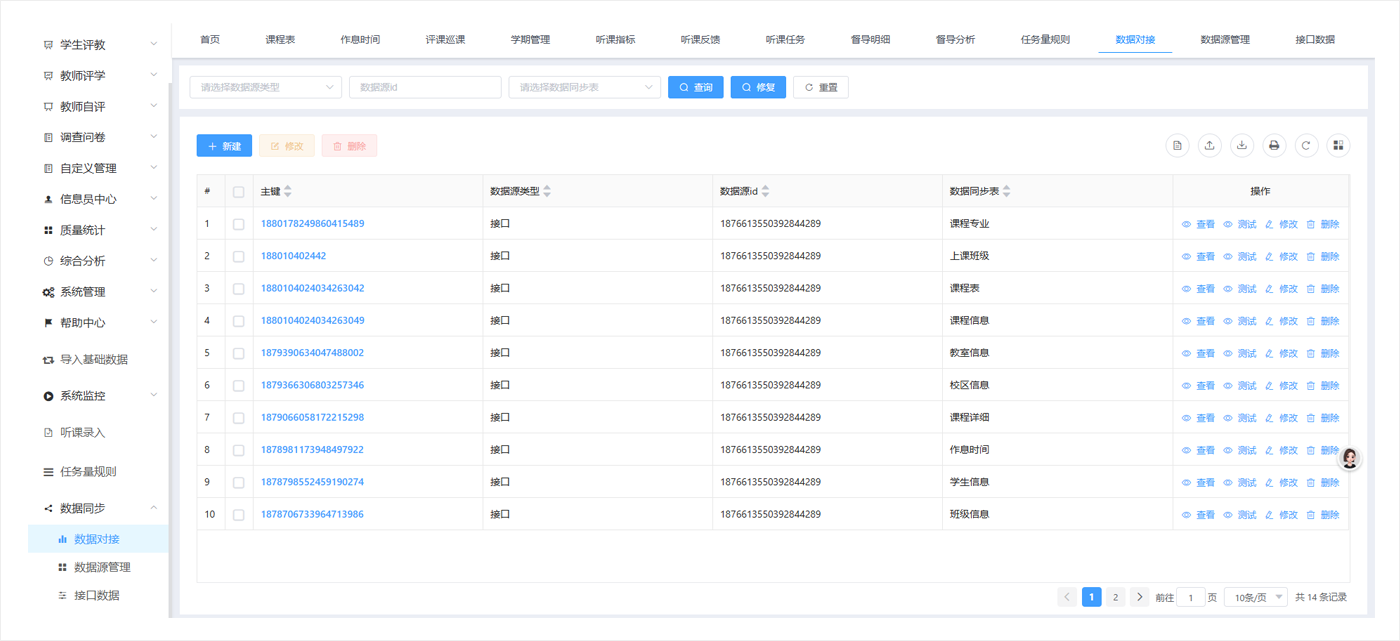1400x641 pixels.
Task: Open the 请选择数据同步表 dropdown
Action: click(584, 88)
